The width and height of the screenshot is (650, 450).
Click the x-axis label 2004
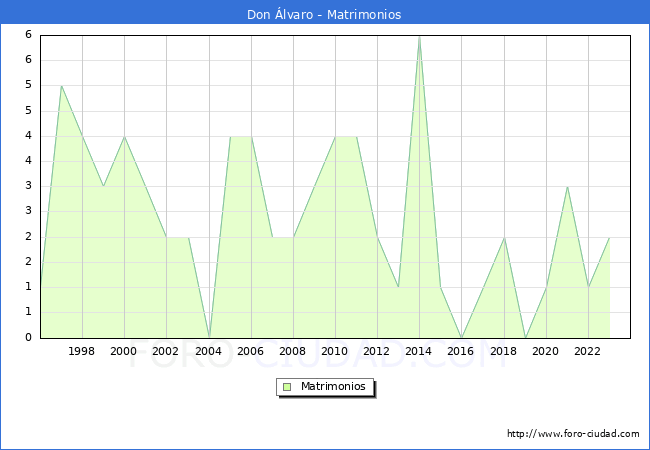(209, 351)
